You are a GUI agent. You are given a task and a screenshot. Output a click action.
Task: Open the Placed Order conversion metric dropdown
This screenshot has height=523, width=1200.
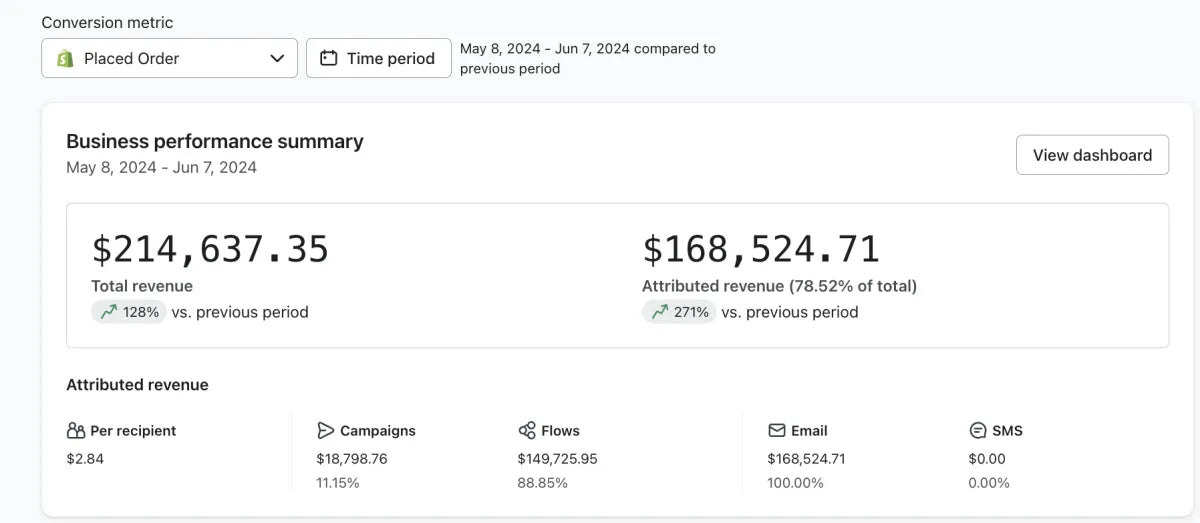point(169,58)
